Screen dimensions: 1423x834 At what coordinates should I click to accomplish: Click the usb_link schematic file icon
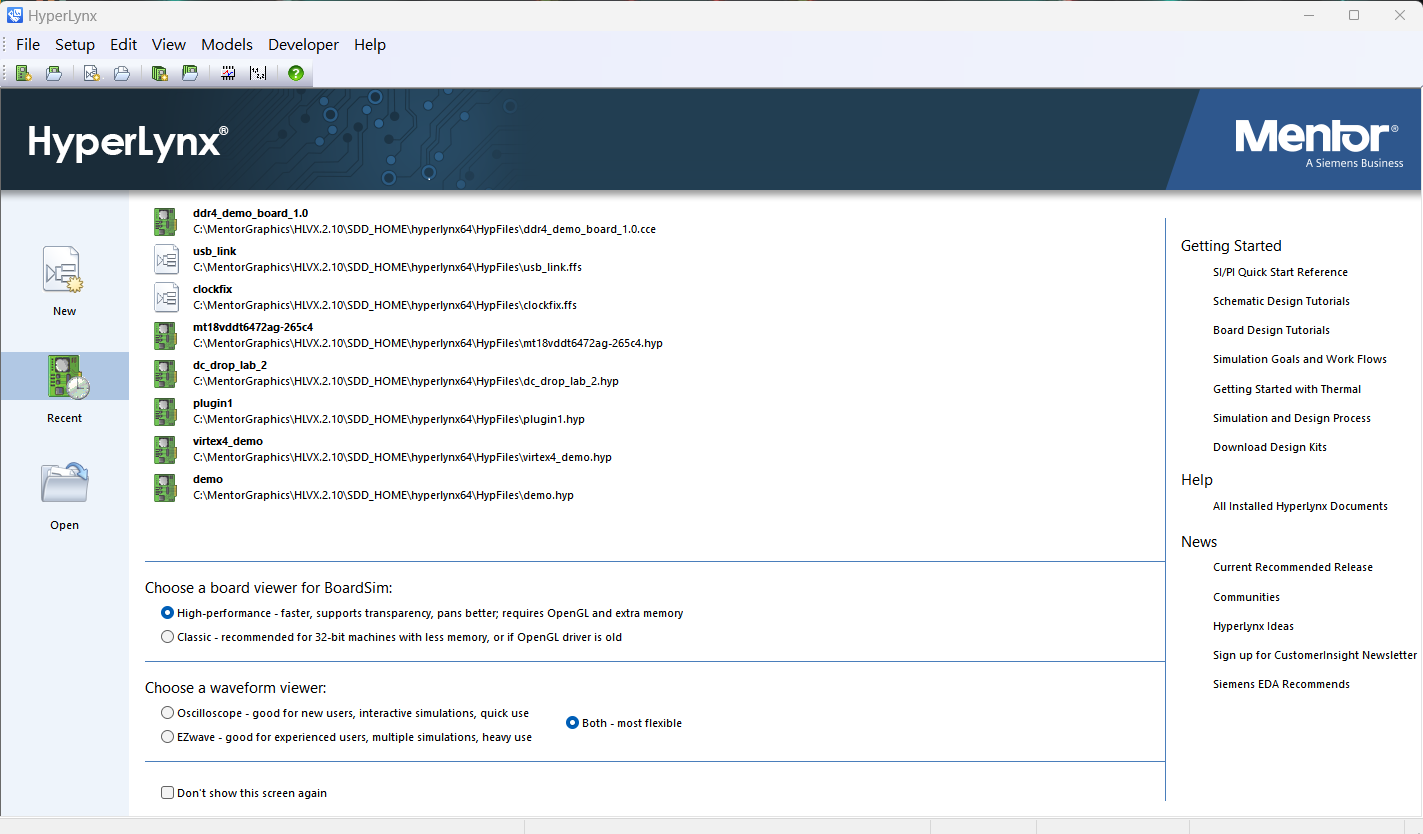pos(165,260)
